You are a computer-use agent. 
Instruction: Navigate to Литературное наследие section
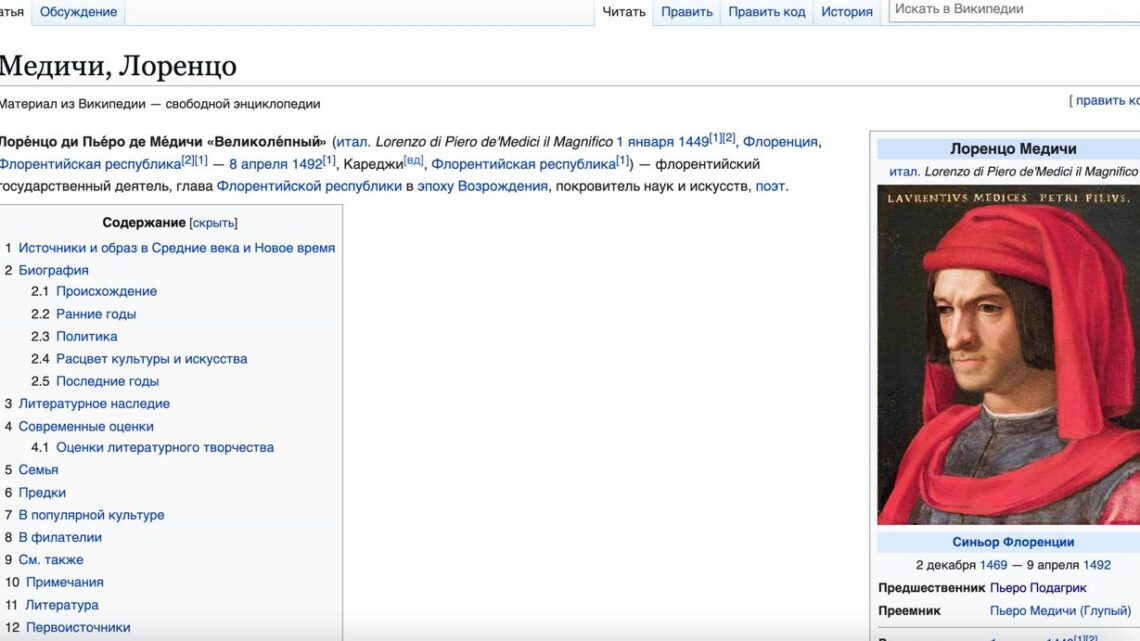(94, 404)
